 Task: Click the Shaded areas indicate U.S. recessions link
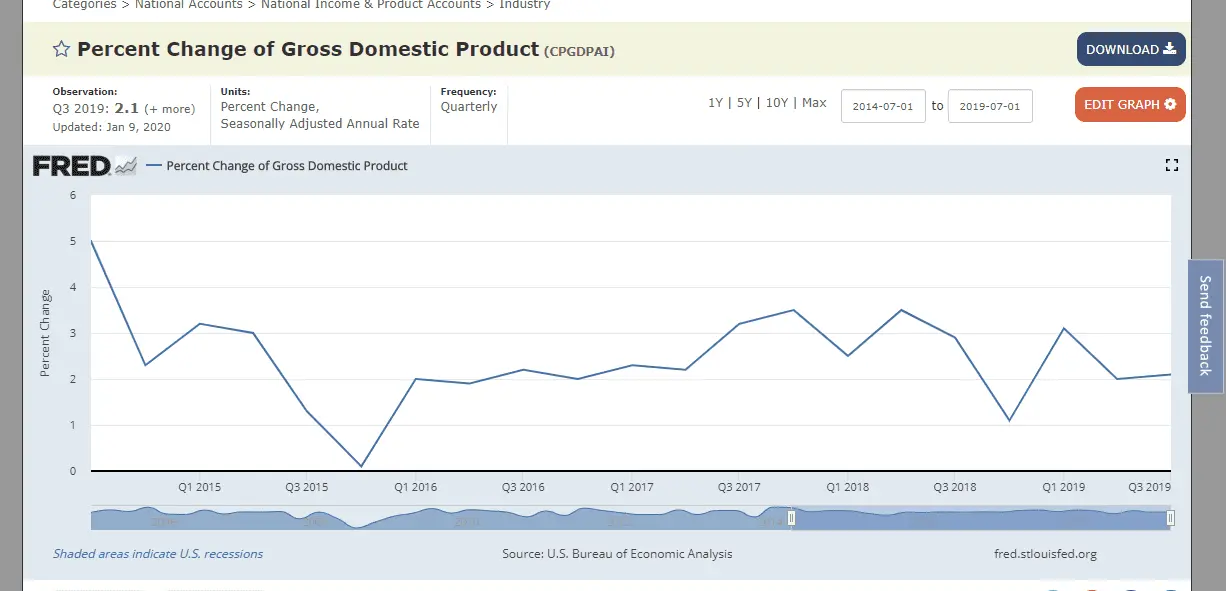(158, 554)
